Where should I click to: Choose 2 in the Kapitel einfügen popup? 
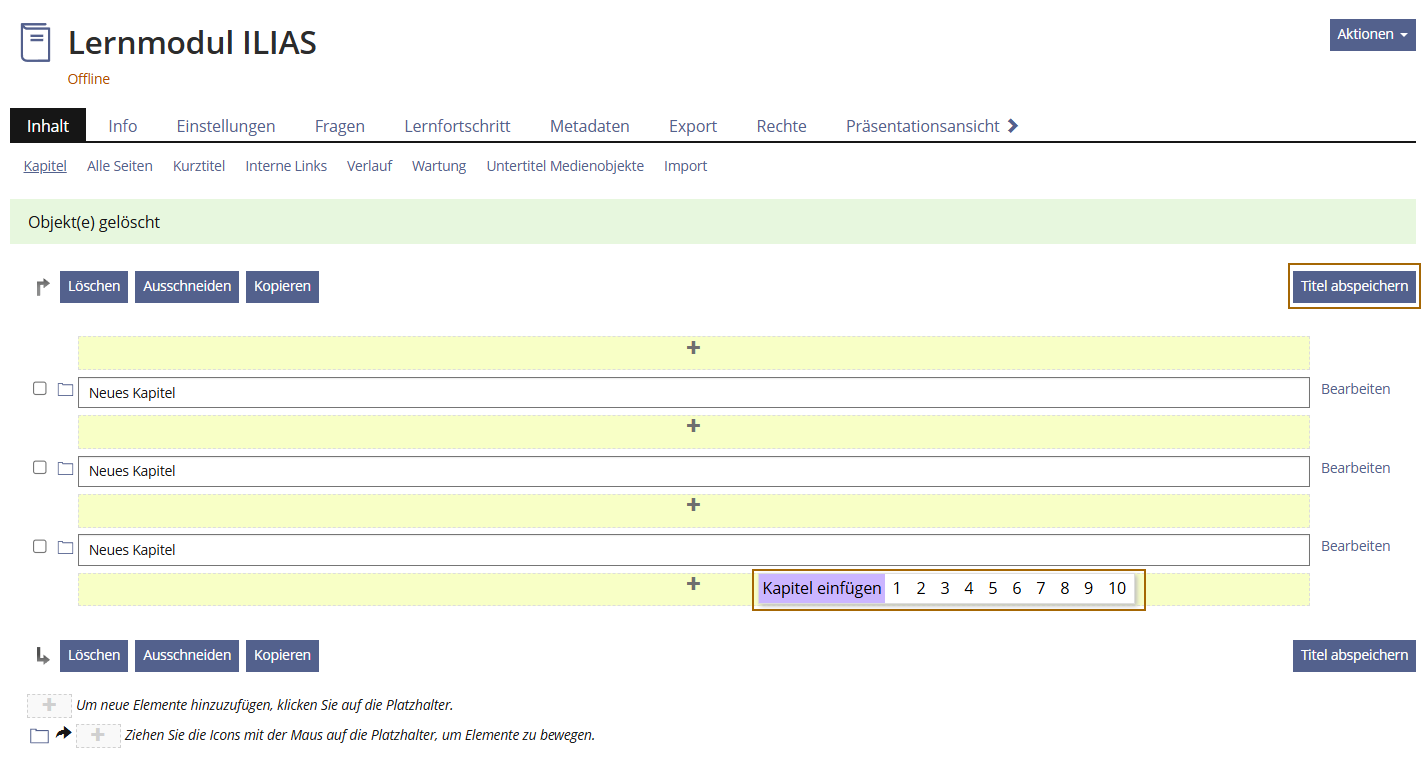(x=921, y=588)
